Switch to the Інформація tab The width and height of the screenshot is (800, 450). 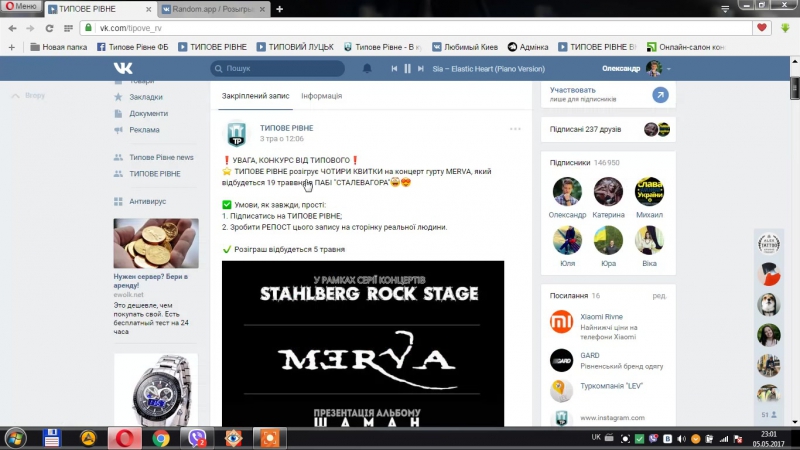[321, 96]
